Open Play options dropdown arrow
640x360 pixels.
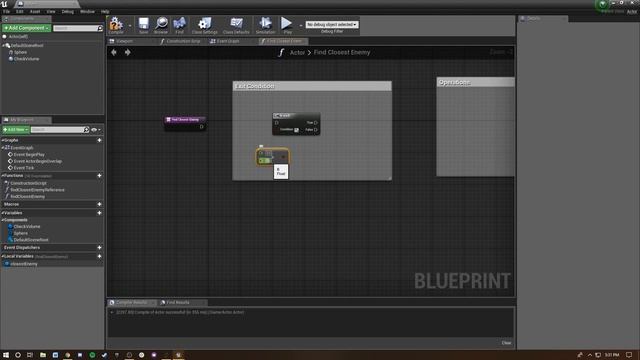(300, 26)
